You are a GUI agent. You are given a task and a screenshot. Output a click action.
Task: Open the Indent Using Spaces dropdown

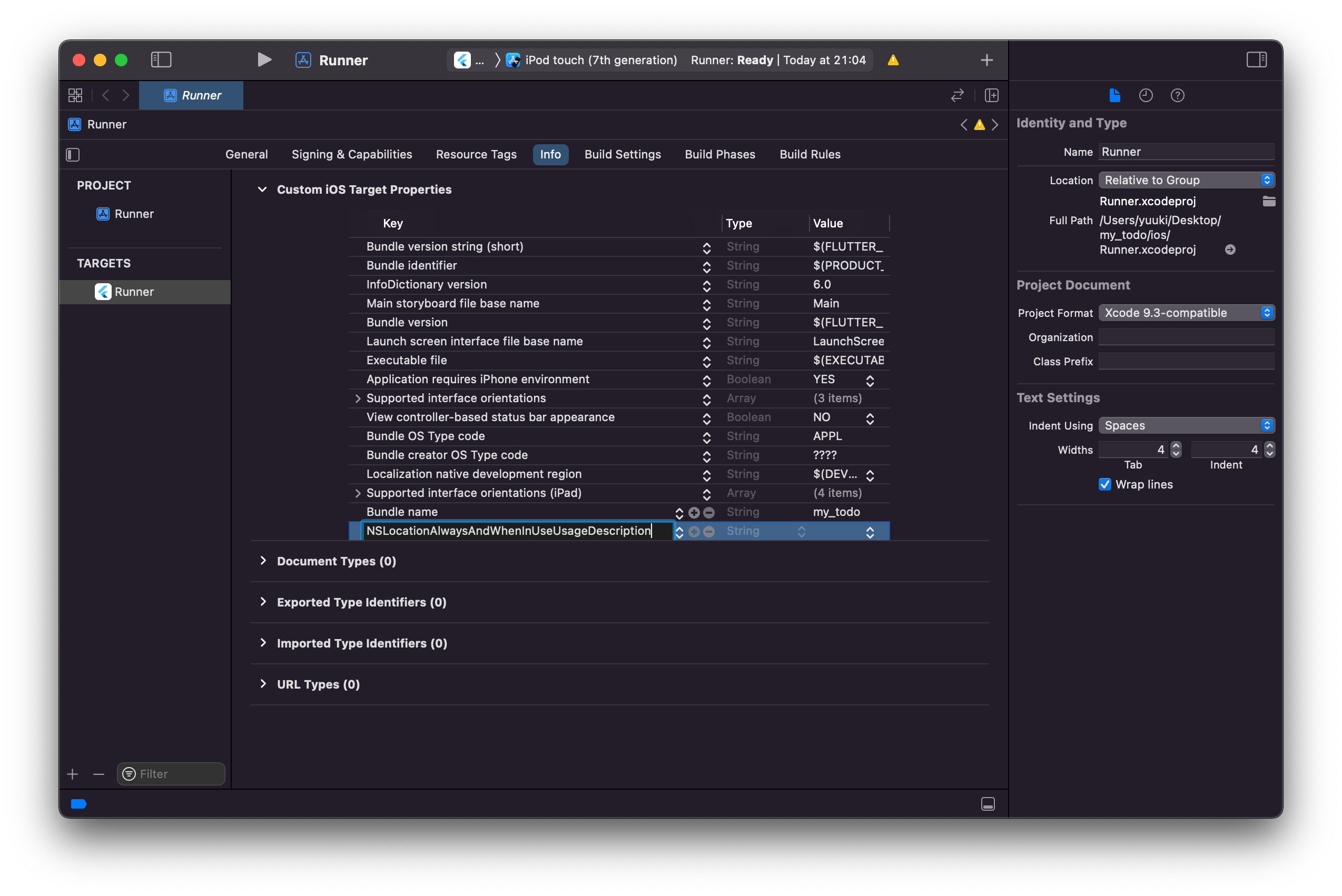[1186, 426]
